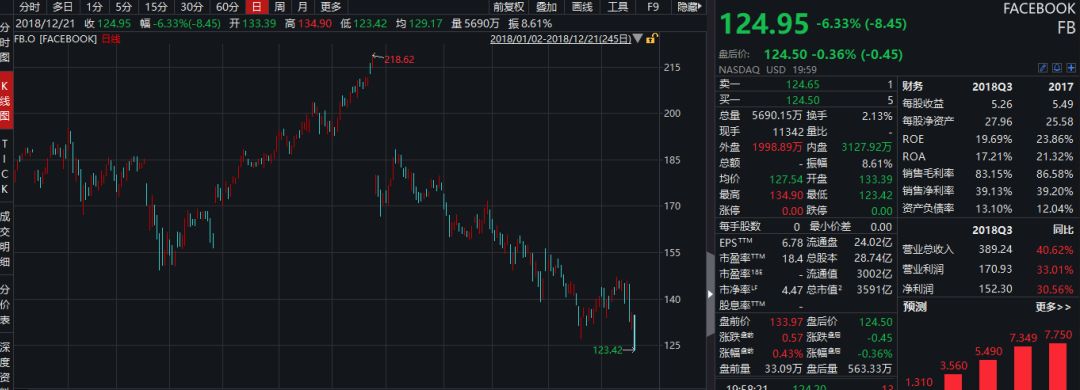Click the large price 124.95
This screenshot has height=390, width=1080.
(764, 24)
